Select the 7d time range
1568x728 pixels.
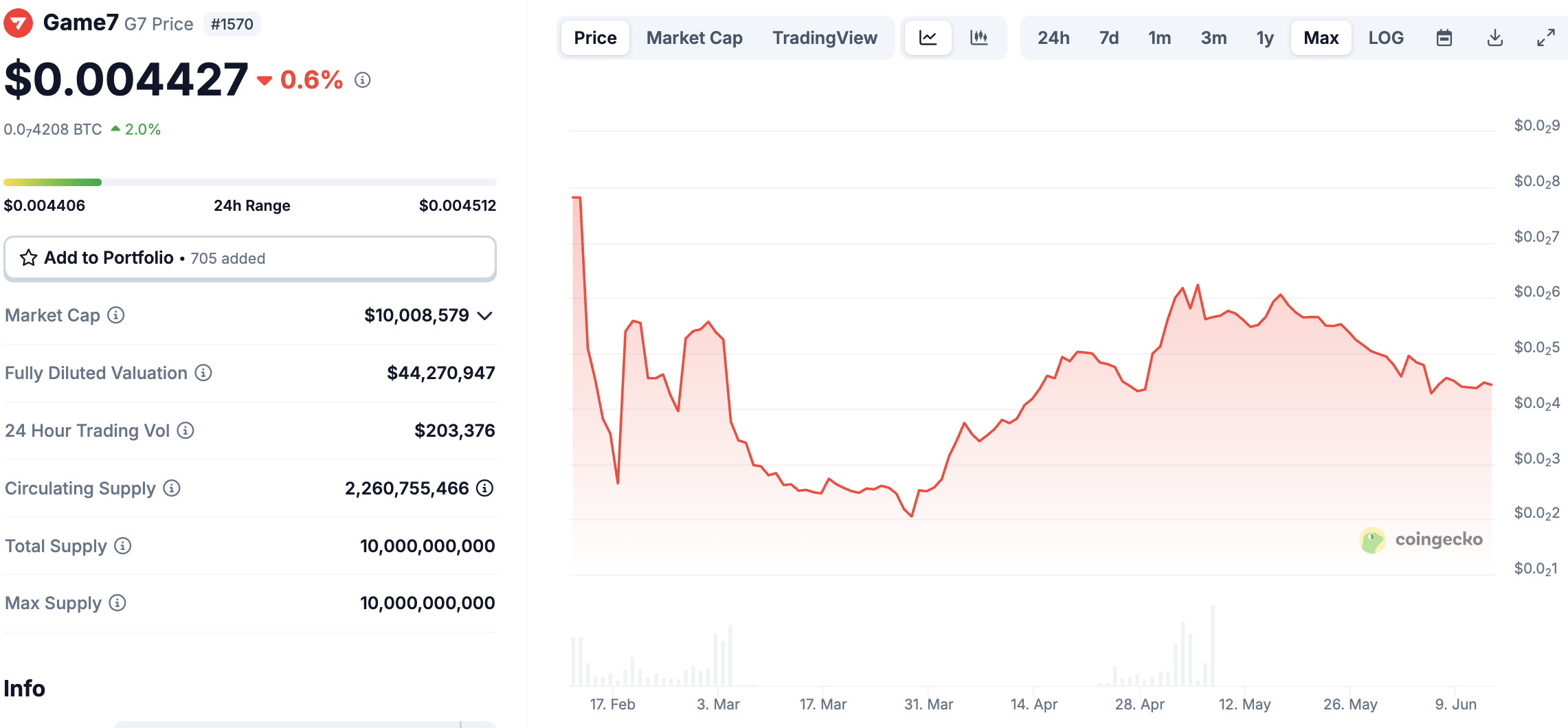(1109, 38)
